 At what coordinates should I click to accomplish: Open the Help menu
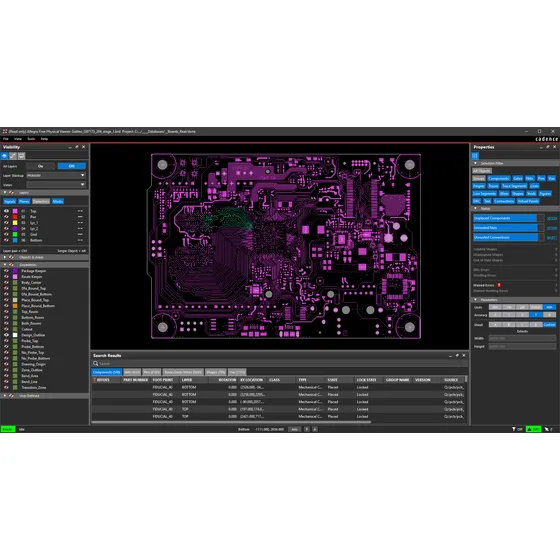click(44, 139)
